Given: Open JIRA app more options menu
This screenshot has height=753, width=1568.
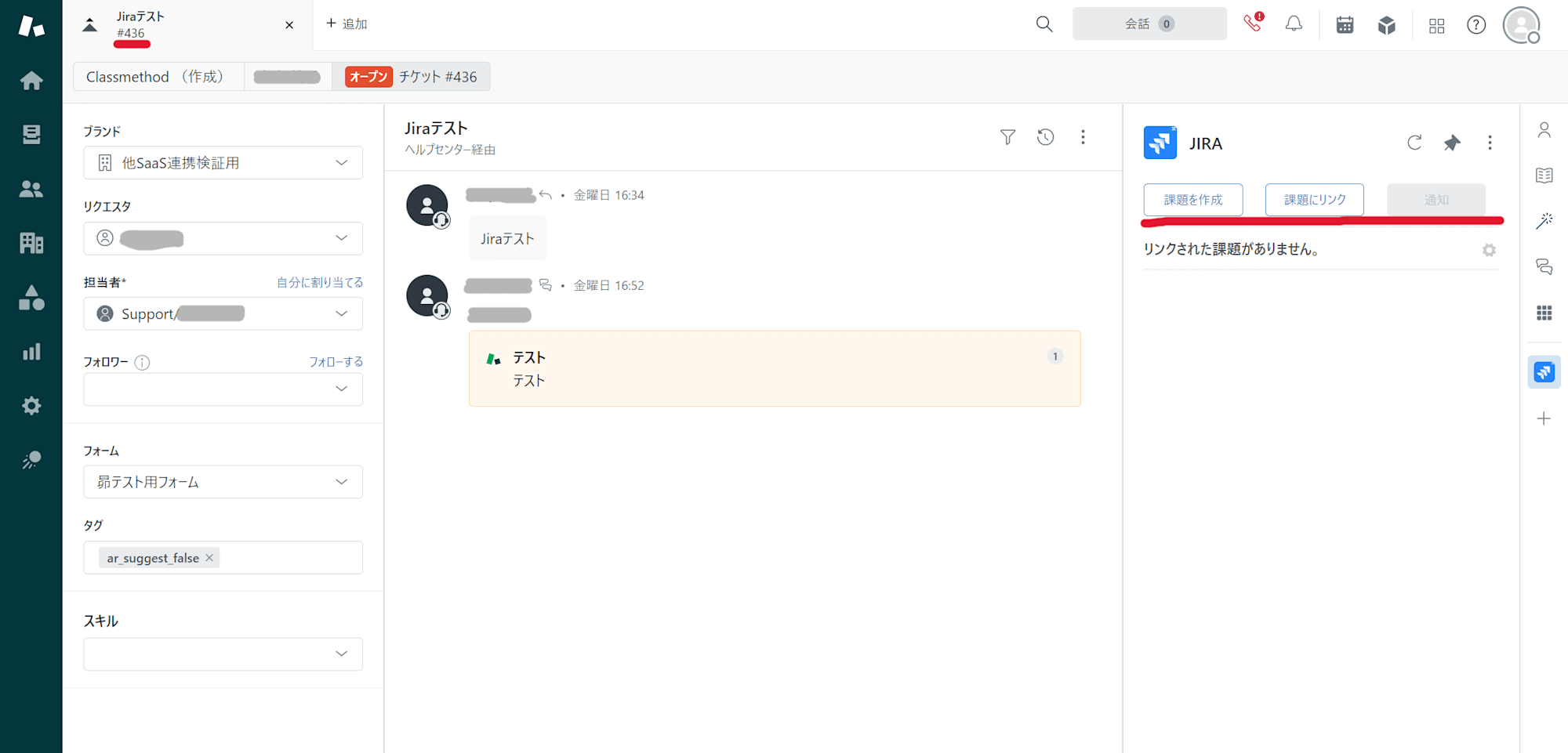Looking at the screenshot, I should (1490, 143).
